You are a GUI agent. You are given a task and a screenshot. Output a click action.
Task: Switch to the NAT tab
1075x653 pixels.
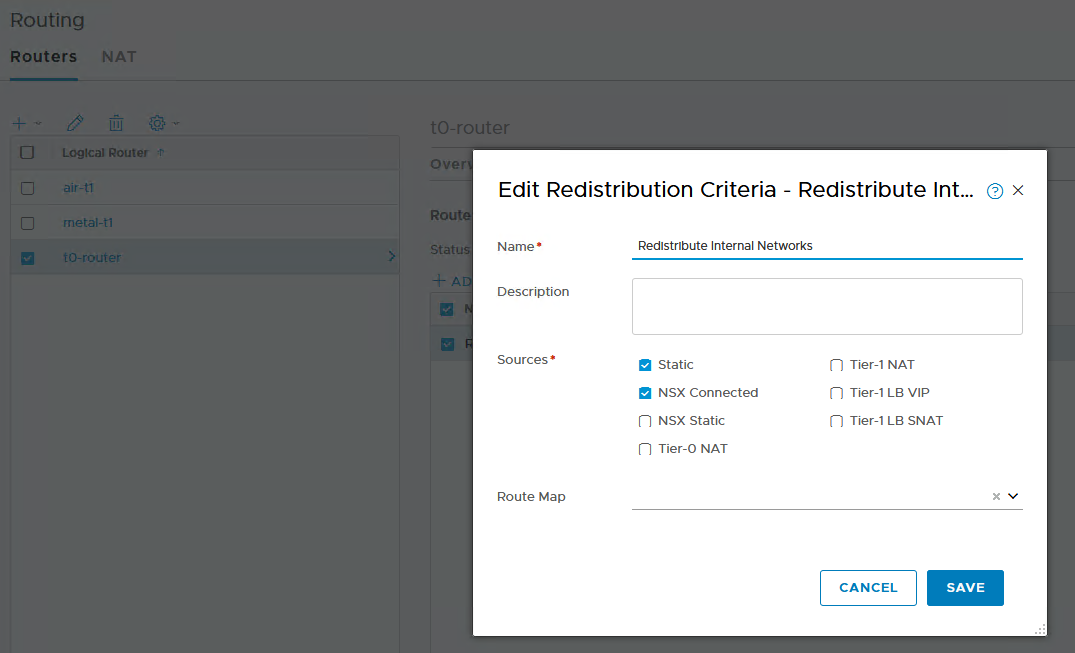(119, 56)
